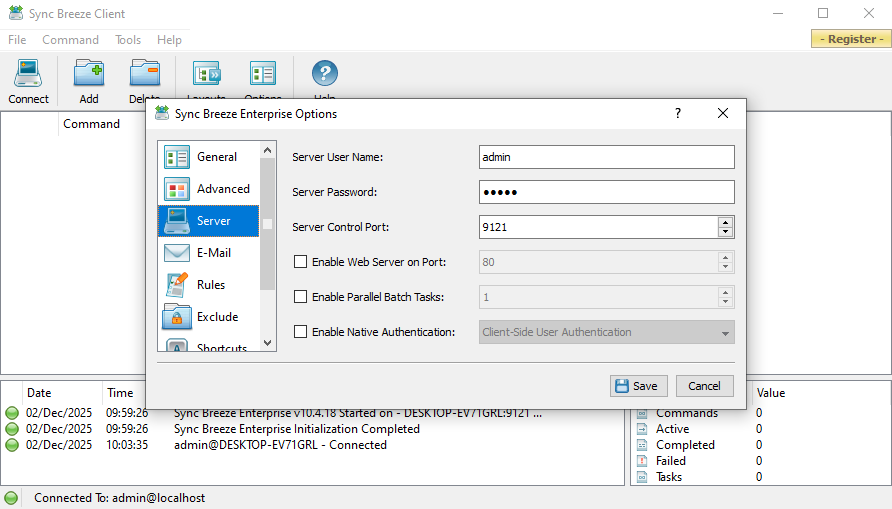Toggle Enable Parallel Batch Tasks checkbox
The width and height of the screenshot is (892, 509).
(x=300, y=297)
